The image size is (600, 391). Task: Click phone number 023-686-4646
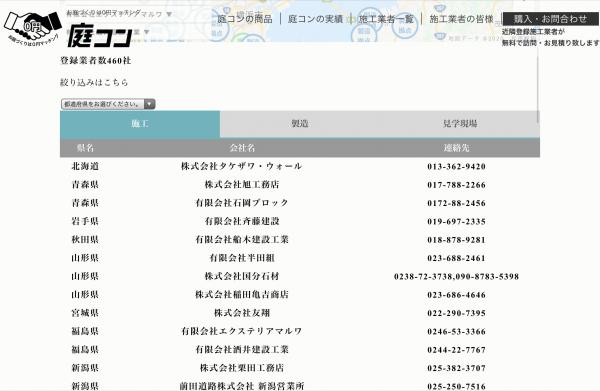pyautogui.click(x=457, y=295)
